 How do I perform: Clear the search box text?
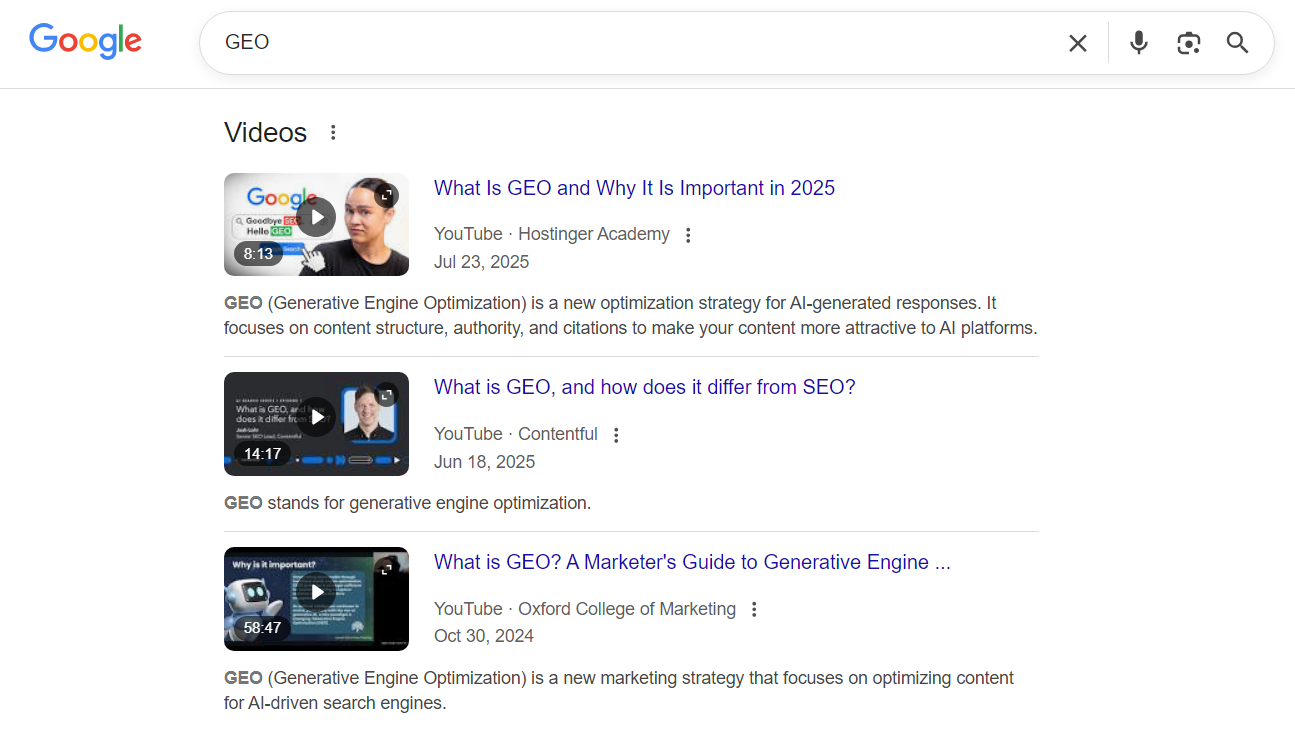[1077, 43]
